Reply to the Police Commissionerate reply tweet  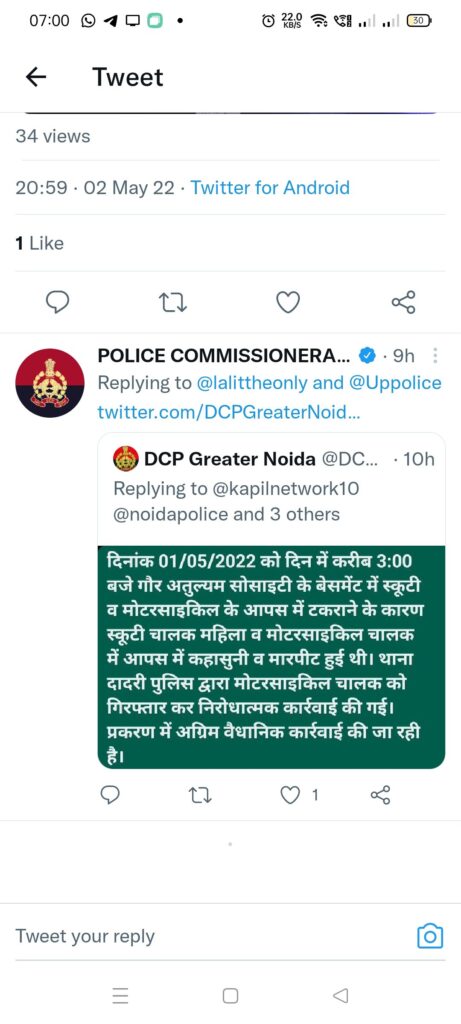(x=110, y=795)
